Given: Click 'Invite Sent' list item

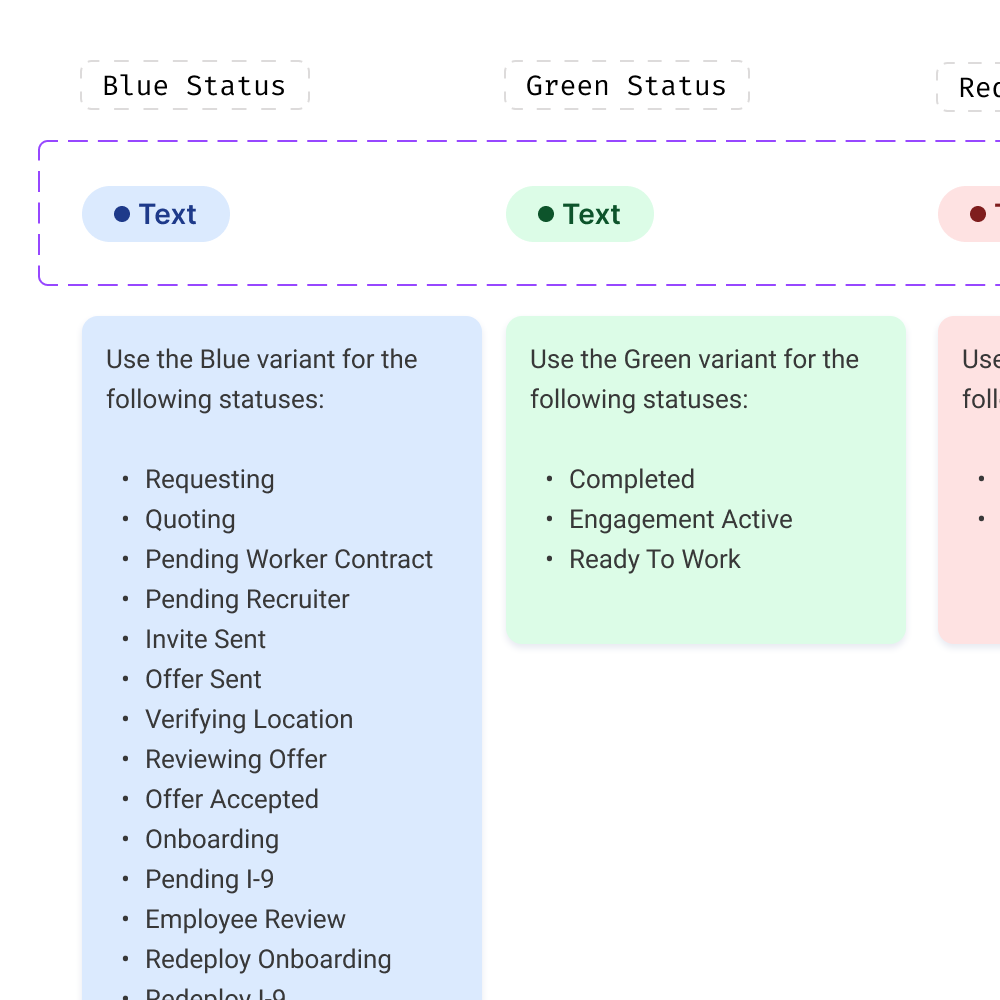Looking at the screenshot, I should click(205, 639).
